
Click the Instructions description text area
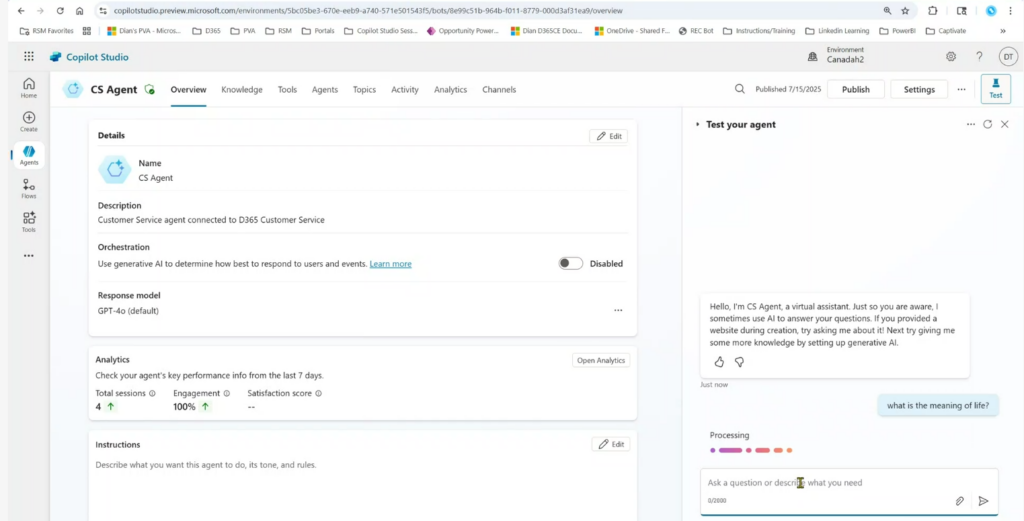click(362, 490)
